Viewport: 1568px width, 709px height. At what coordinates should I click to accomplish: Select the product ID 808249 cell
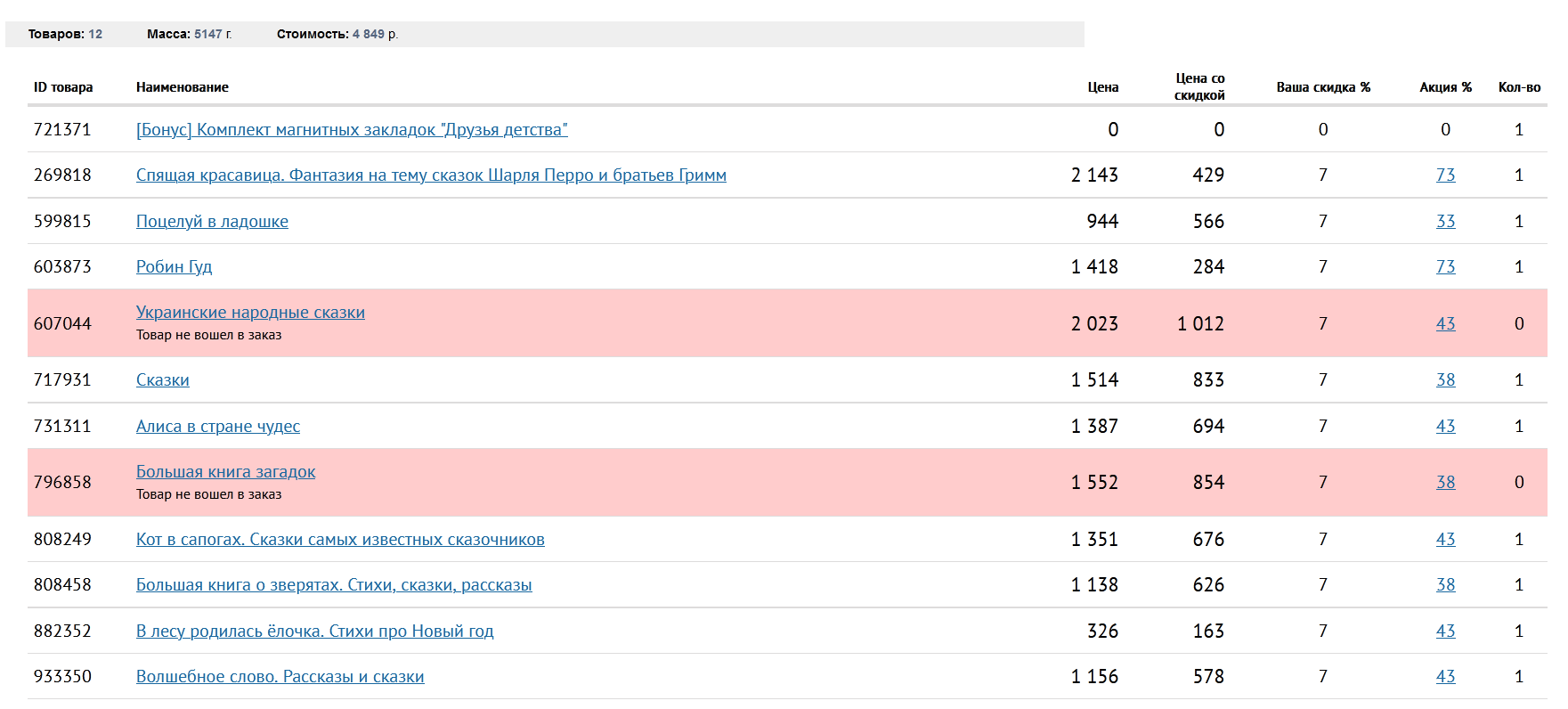62,540
